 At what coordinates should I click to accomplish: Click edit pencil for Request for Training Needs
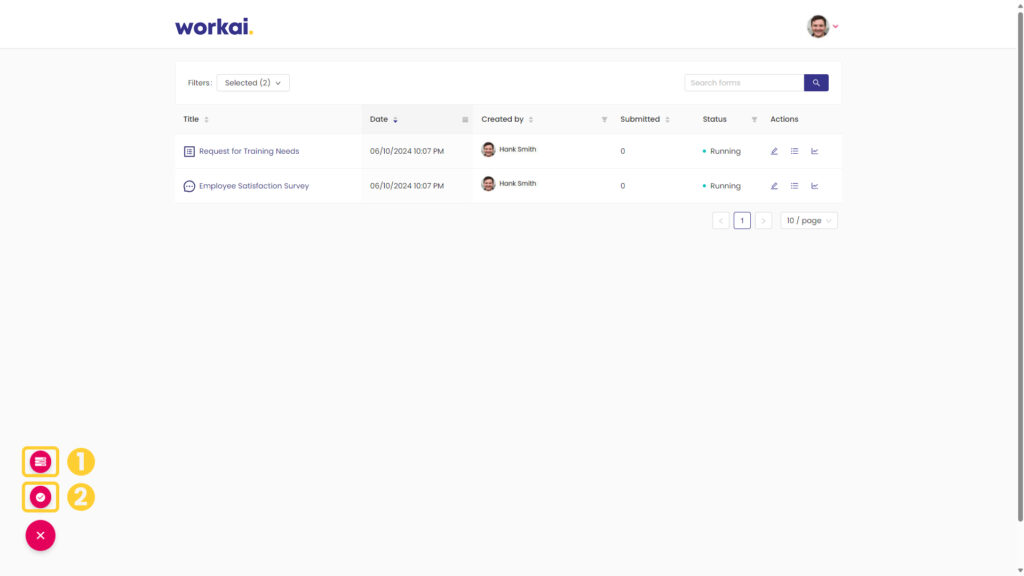tap(774, 151)
